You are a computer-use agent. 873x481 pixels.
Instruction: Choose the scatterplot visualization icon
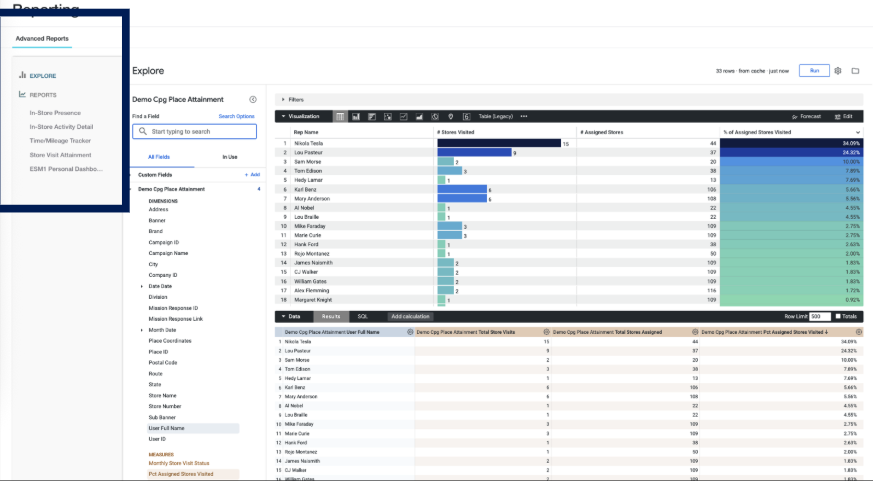point(388,116)
